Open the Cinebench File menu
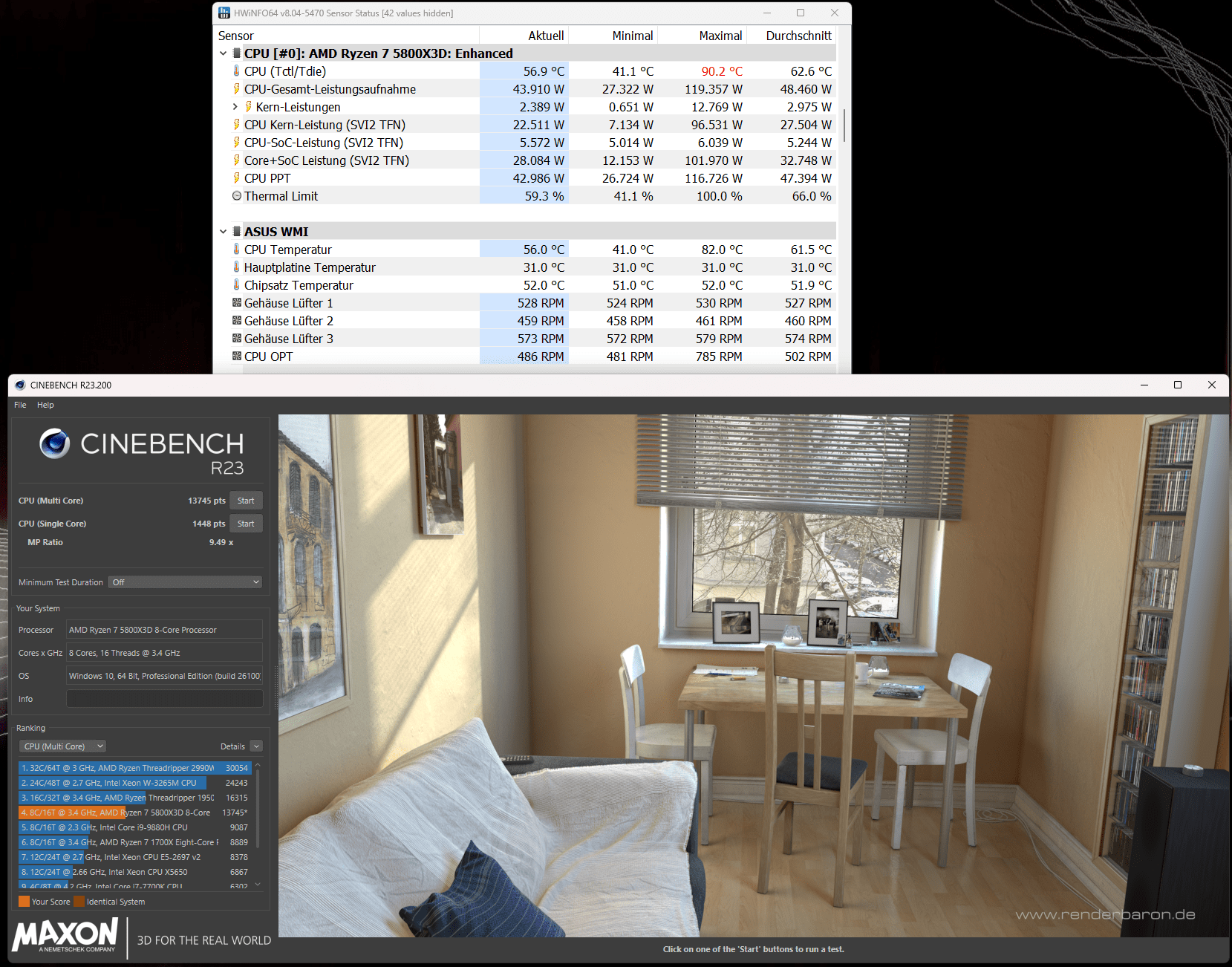 click(x=20, y=405)
